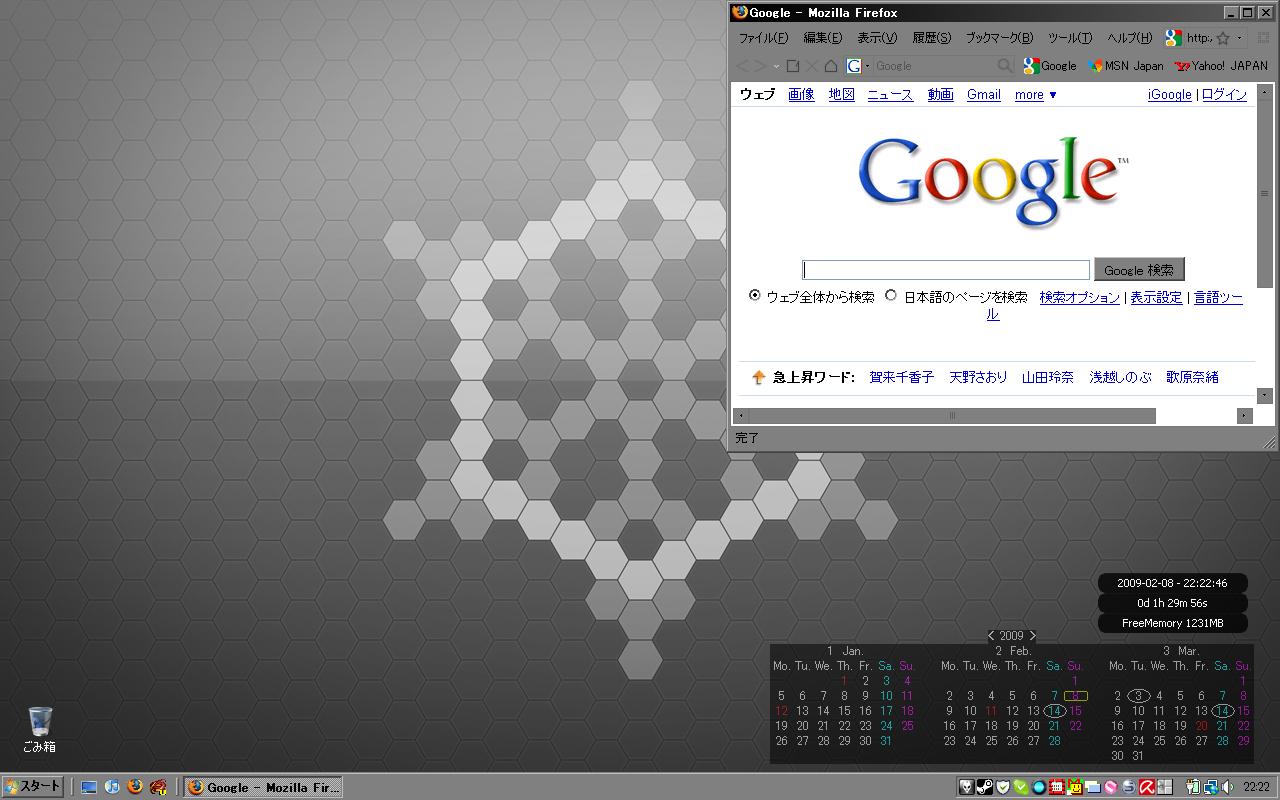This screenshot has width=1280, height=800.
Task: Go to previous year in calendar
Action: (x=991, y=635)
